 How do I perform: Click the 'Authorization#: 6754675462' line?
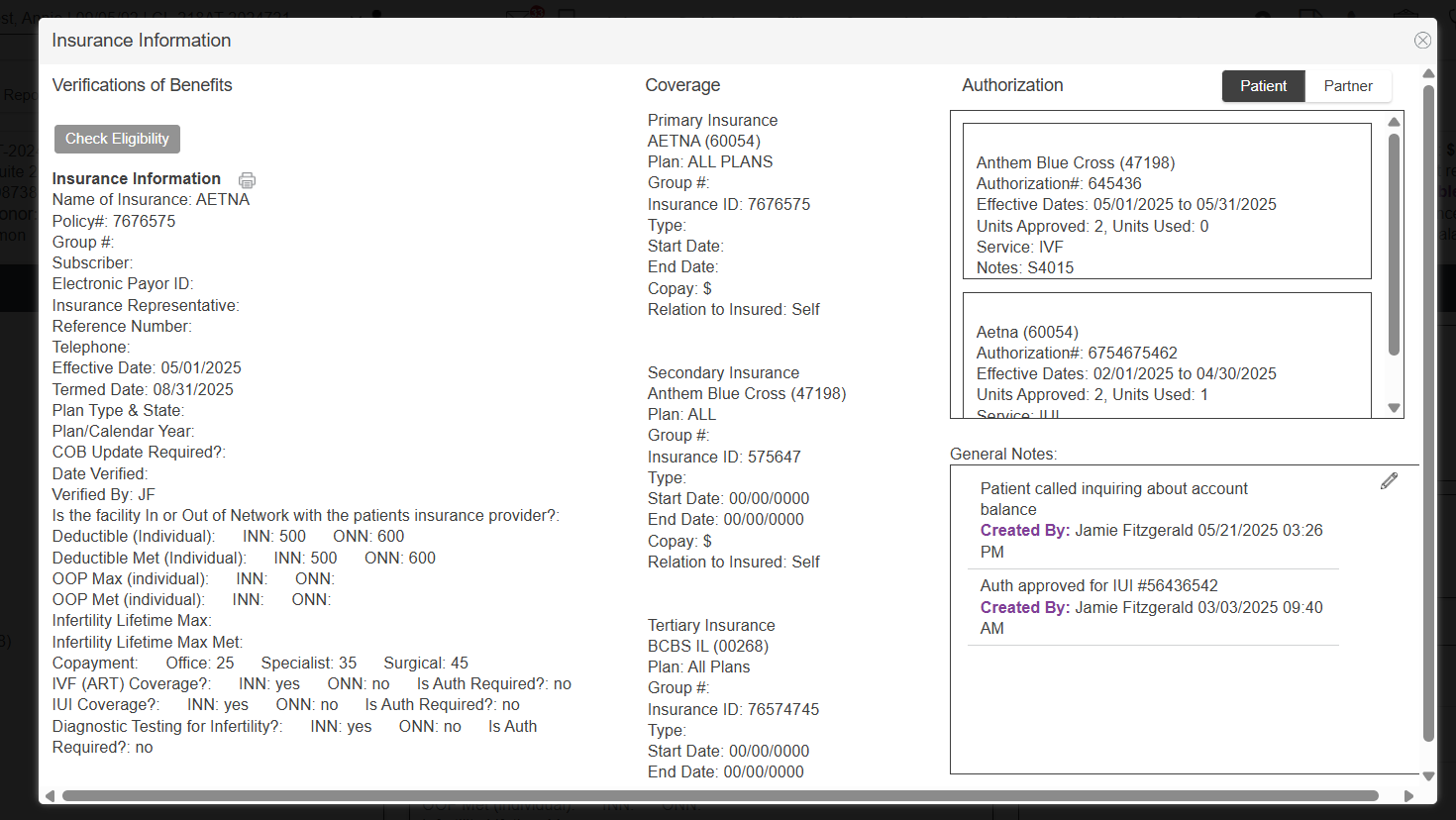tap(1077, 353)
